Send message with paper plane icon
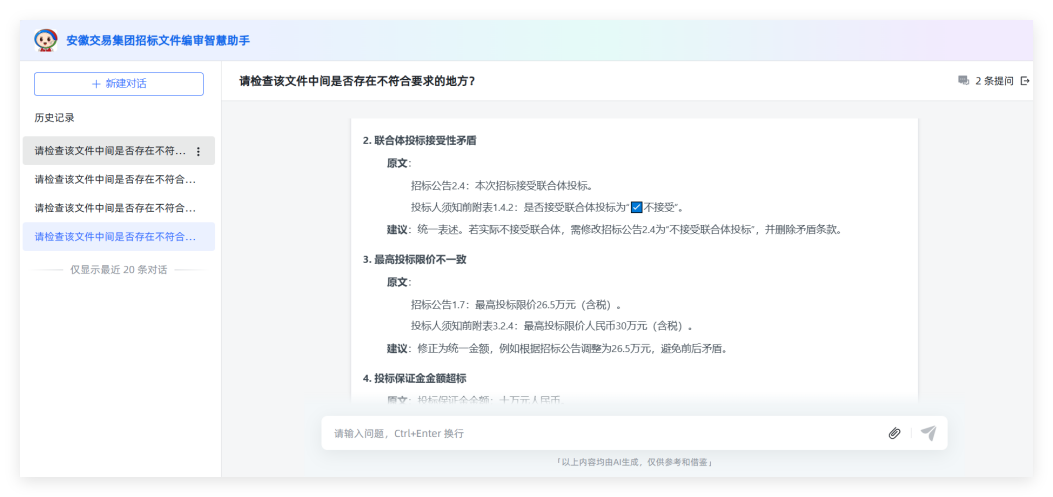The image size is (1053, 497). [x=928, y=433]
